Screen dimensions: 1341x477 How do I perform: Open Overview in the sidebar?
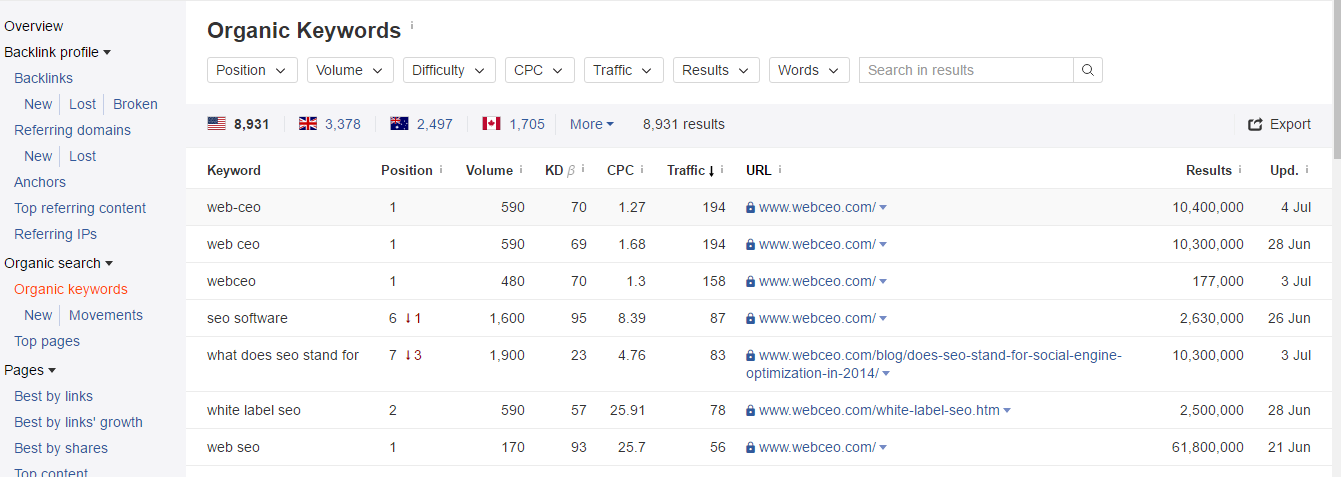(33, 26)
